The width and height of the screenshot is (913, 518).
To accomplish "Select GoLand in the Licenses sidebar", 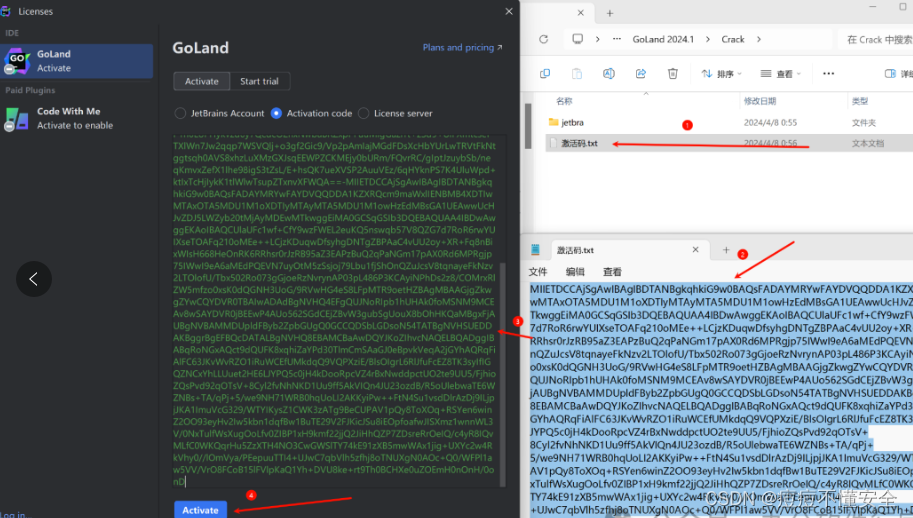I will 77,61.
